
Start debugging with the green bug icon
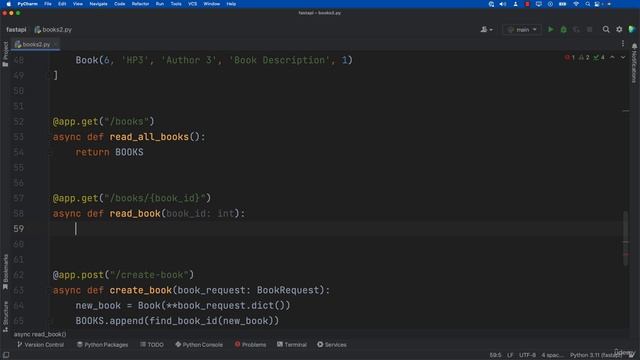(x=564, y=29)
